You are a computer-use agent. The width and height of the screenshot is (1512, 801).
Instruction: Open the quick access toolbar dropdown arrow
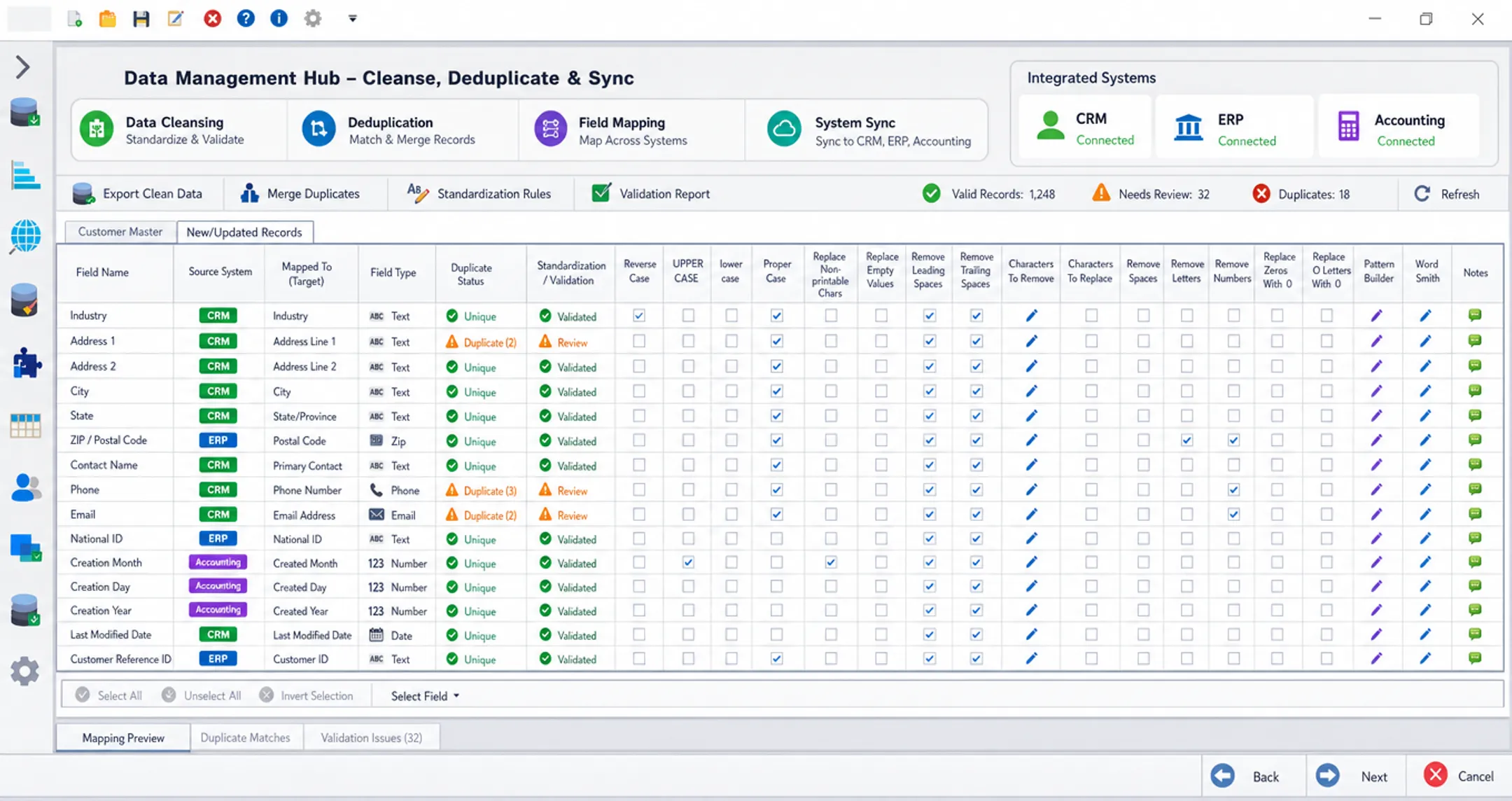353,19
